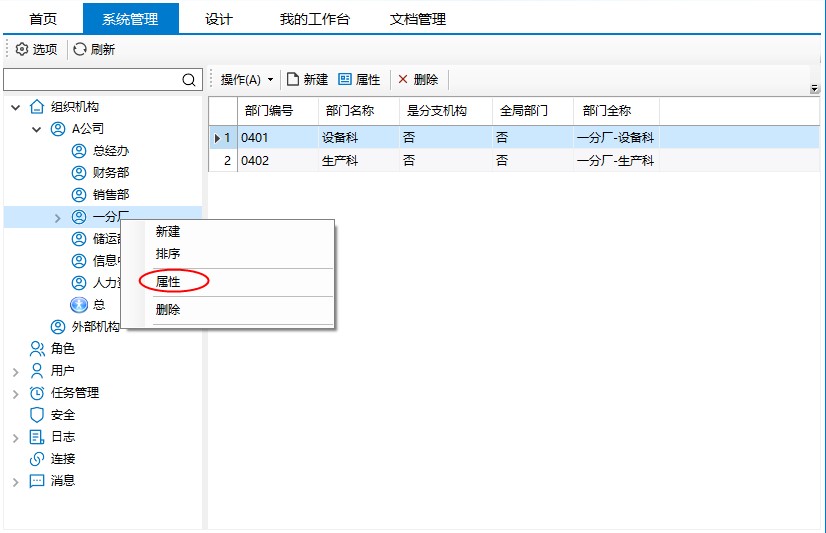Click the 日志 log icon

(x=36, y=437)
